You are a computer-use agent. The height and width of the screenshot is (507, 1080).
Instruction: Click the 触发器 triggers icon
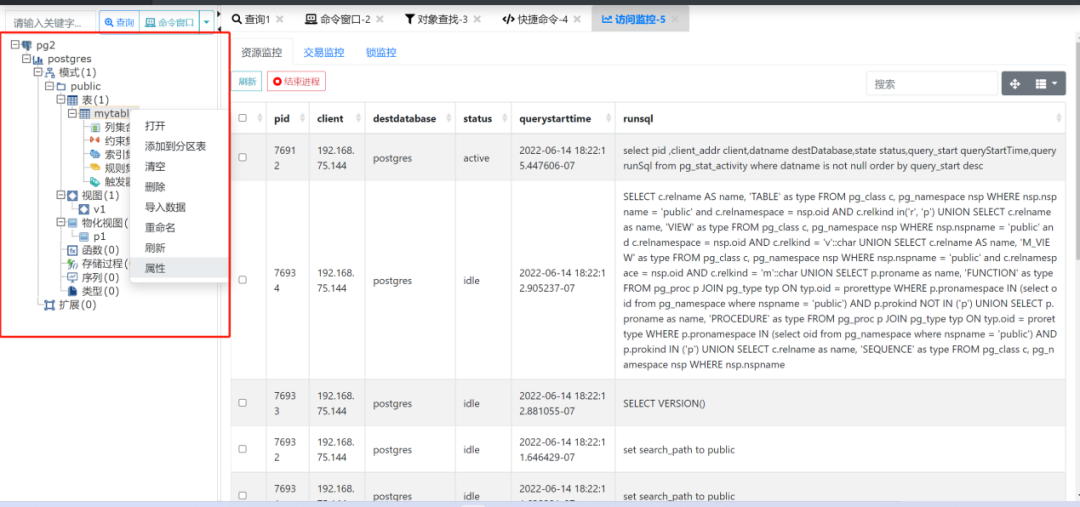pos(96,182)
